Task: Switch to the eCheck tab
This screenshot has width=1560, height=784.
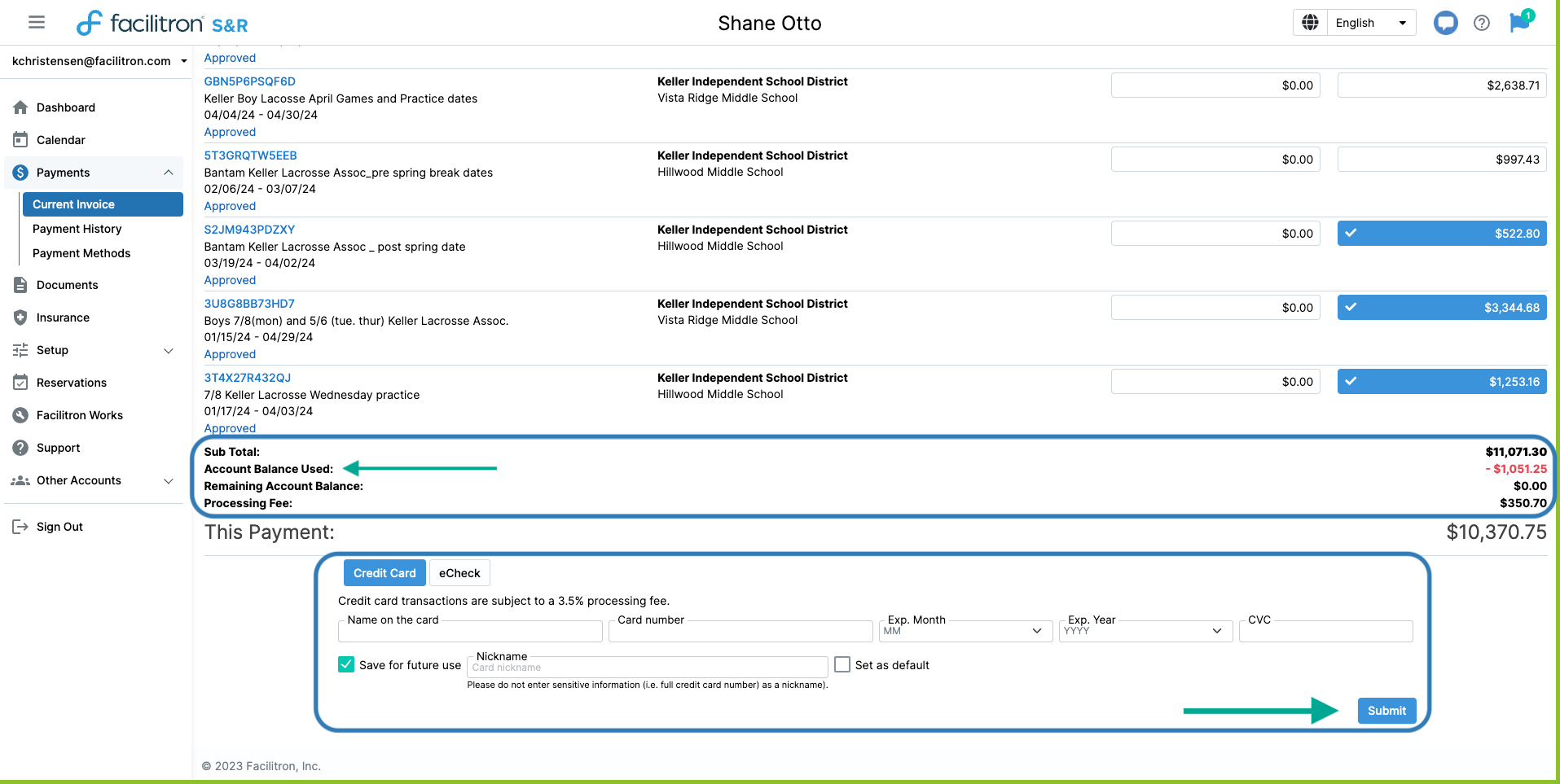Action: [459, 573]
